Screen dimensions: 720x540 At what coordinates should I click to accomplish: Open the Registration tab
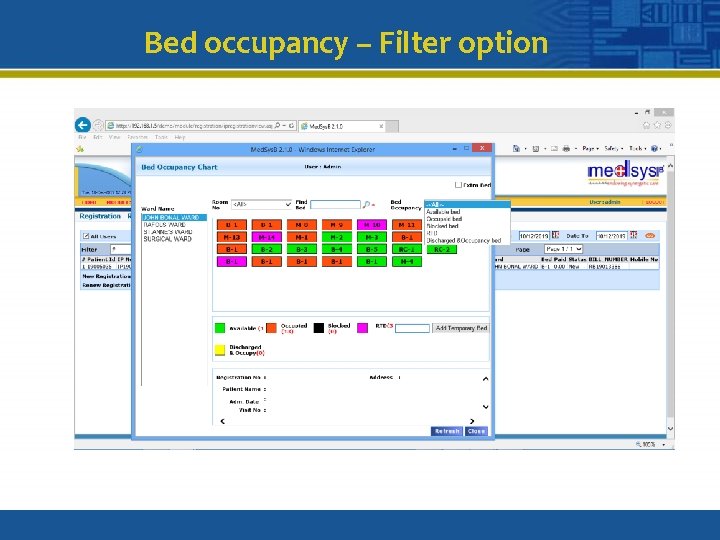pos(100,216)
